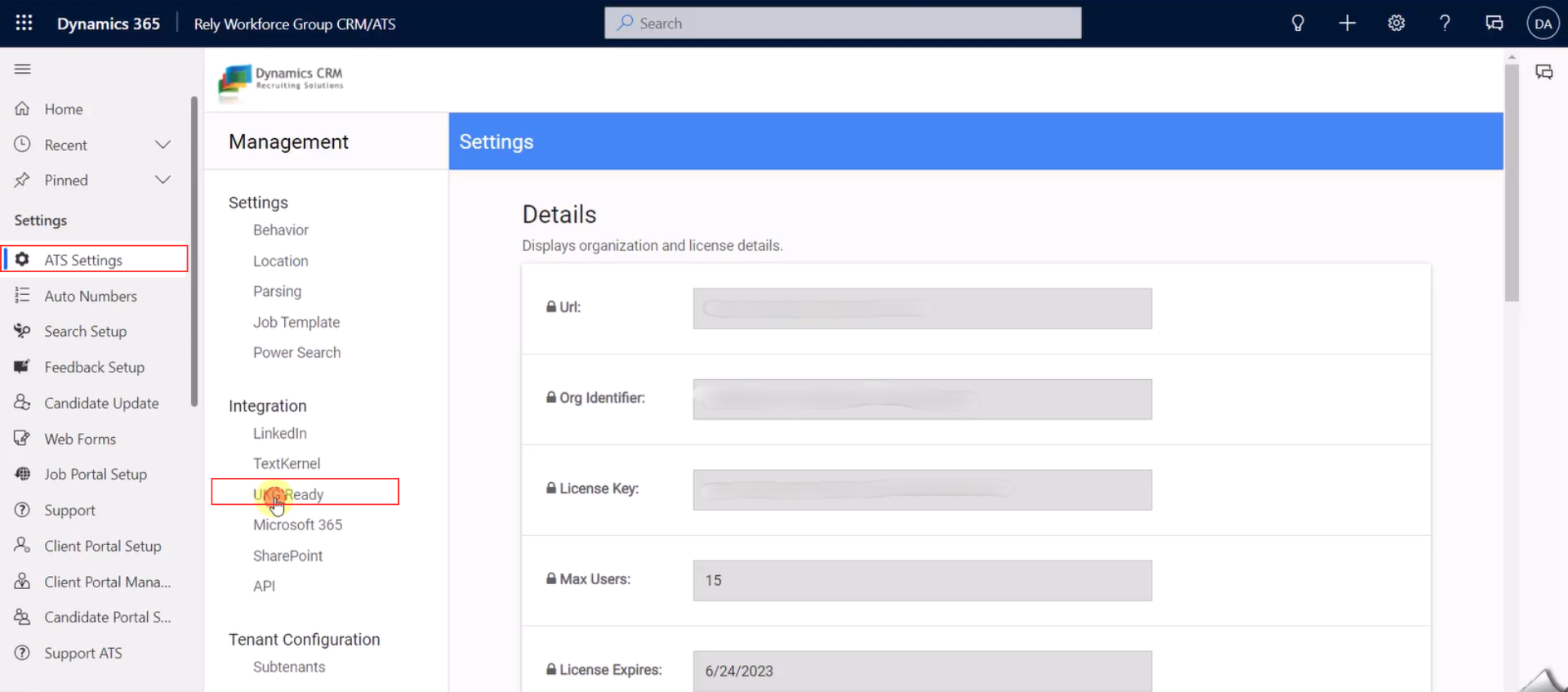1568x692 pixels.
Task: Open the side pane chat icon at right edge
Action: 1543,72
